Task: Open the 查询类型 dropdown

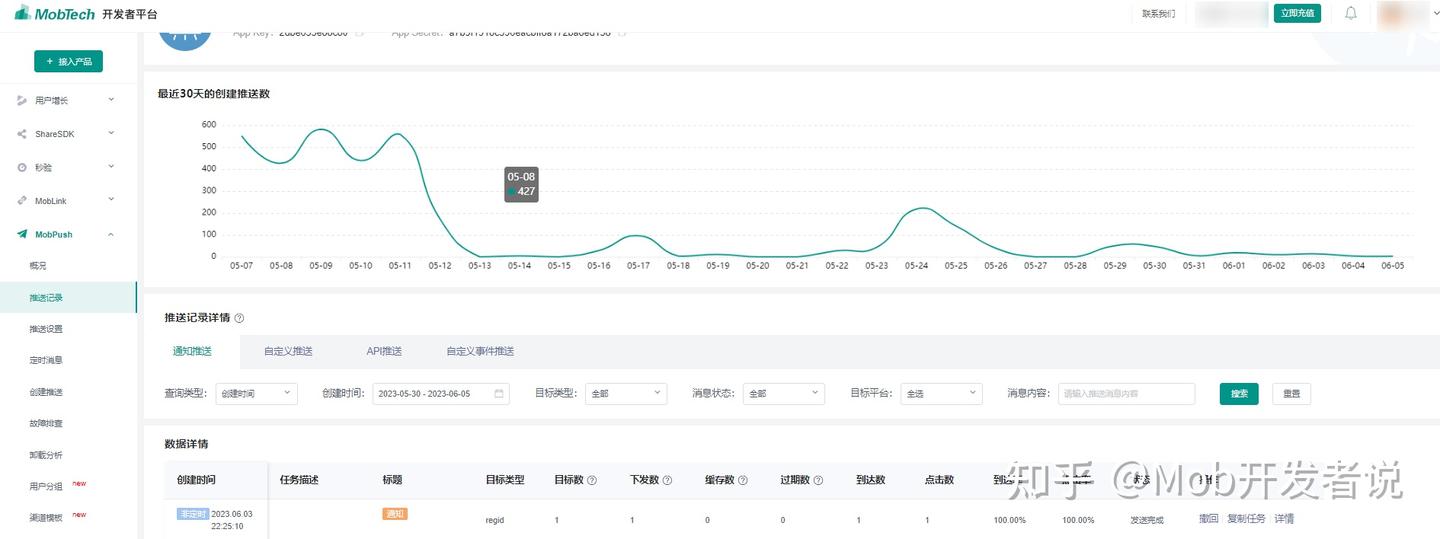Action: [x=256, y=394]
